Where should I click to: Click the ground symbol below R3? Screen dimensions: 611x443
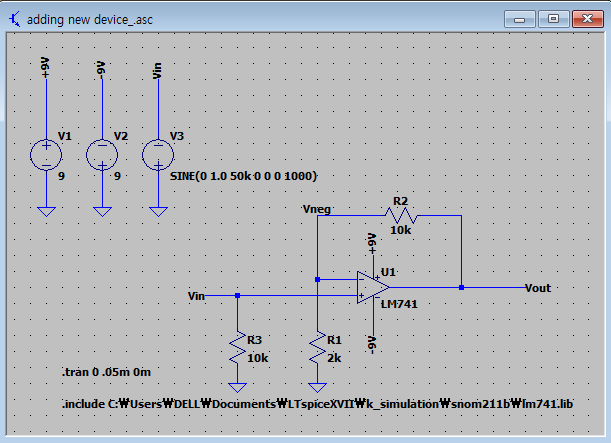[x=237, y=388]
